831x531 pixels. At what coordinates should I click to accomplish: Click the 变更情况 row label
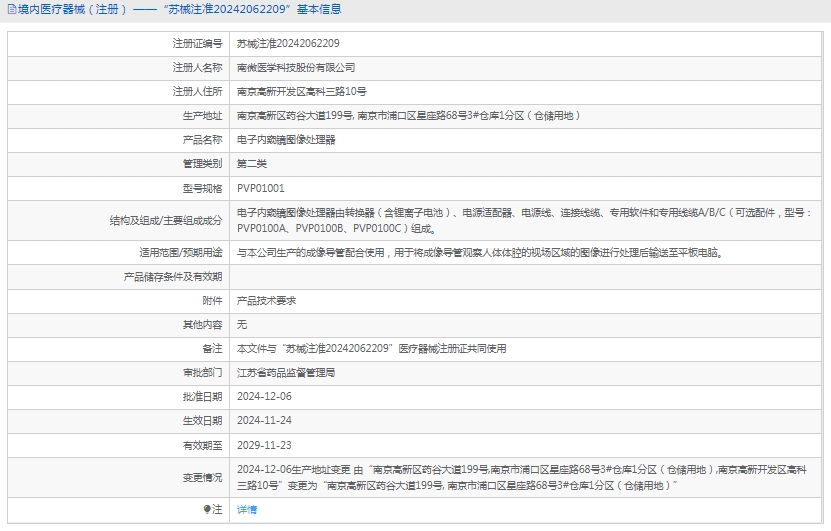click(202, 477)
